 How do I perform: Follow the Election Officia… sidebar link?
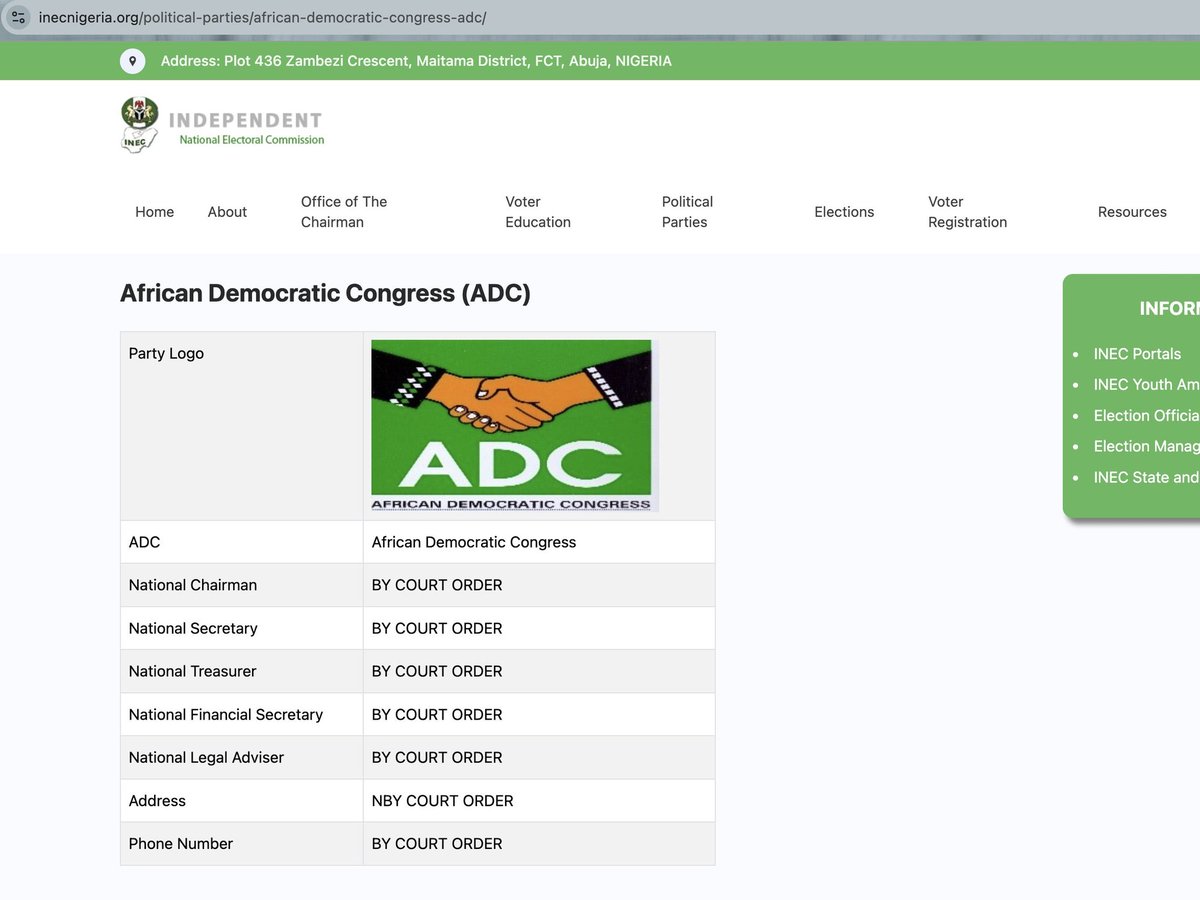tap(1146, 416)
